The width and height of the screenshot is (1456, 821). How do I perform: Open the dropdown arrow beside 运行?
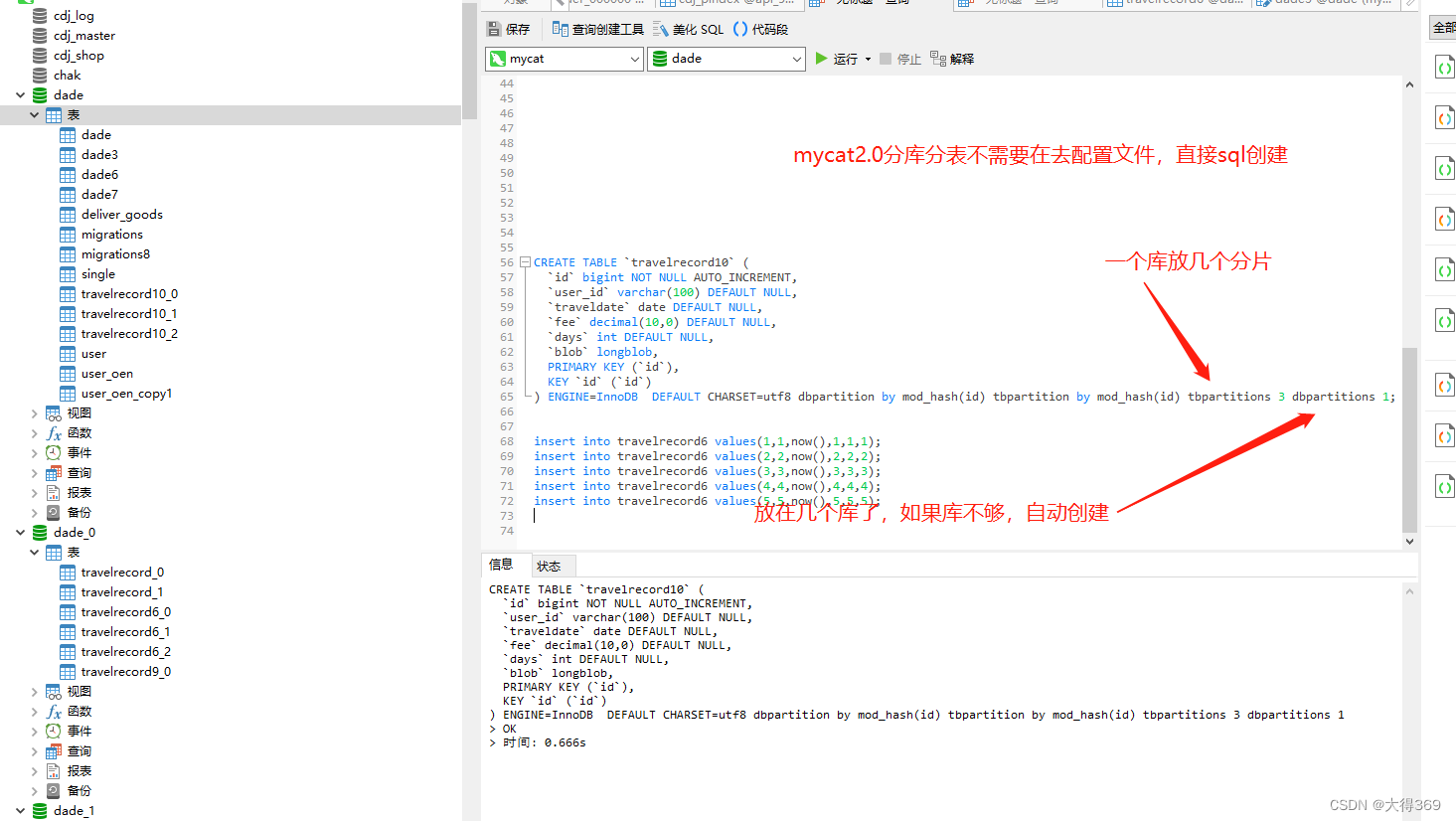[x=868, y=59]
